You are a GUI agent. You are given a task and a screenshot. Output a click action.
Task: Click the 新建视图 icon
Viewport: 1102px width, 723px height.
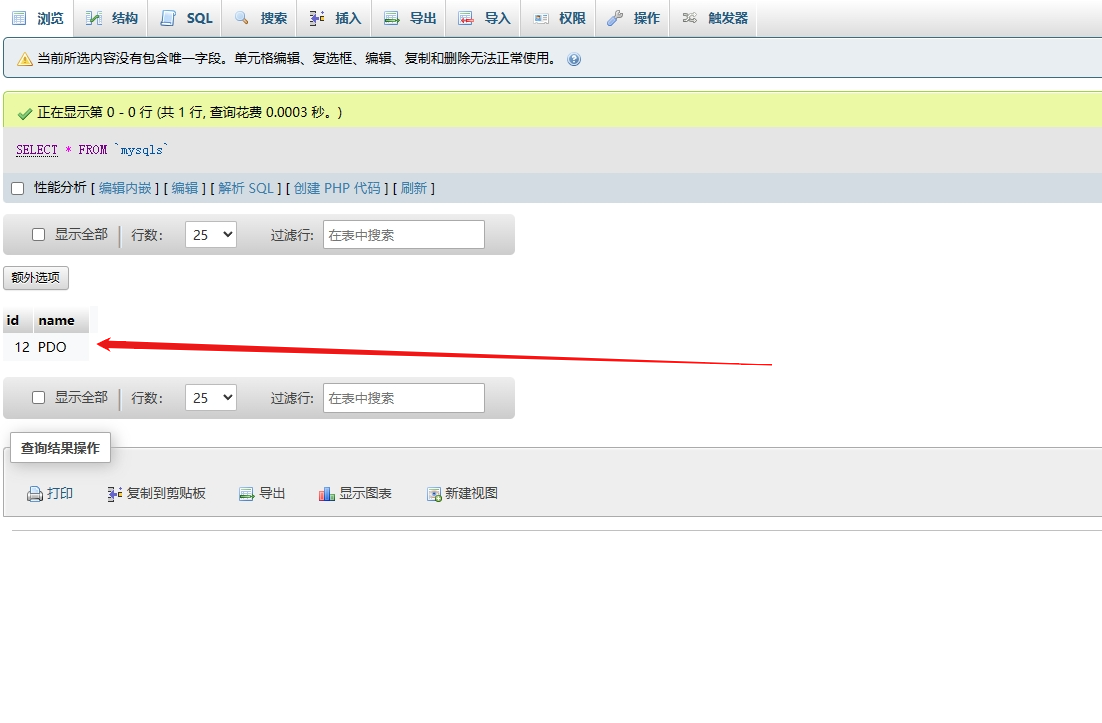(x=434, y=493)
